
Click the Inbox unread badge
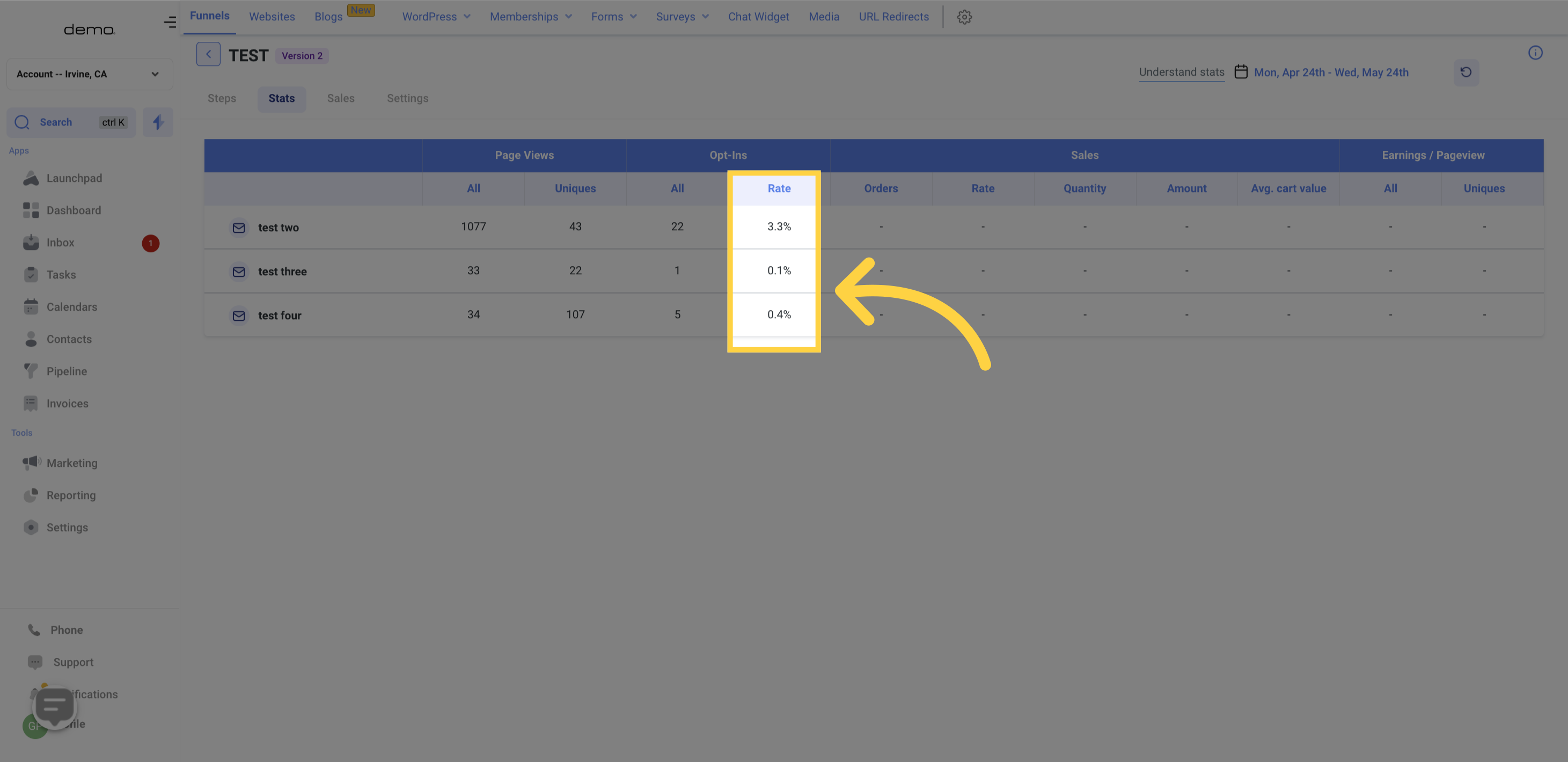(x=150, y=243)
